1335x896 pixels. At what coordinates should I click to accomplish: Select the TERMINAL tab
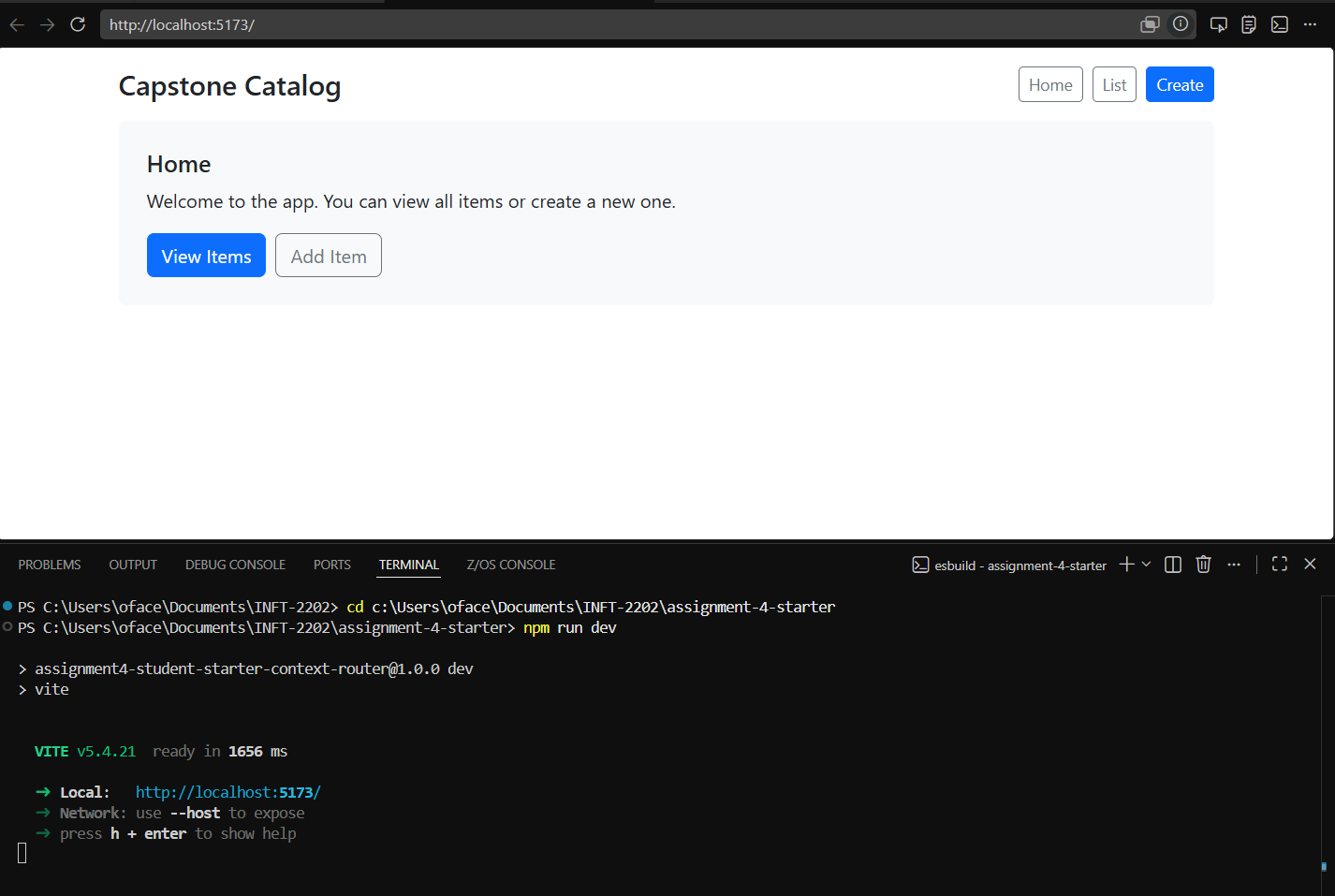tap(409, 565)
